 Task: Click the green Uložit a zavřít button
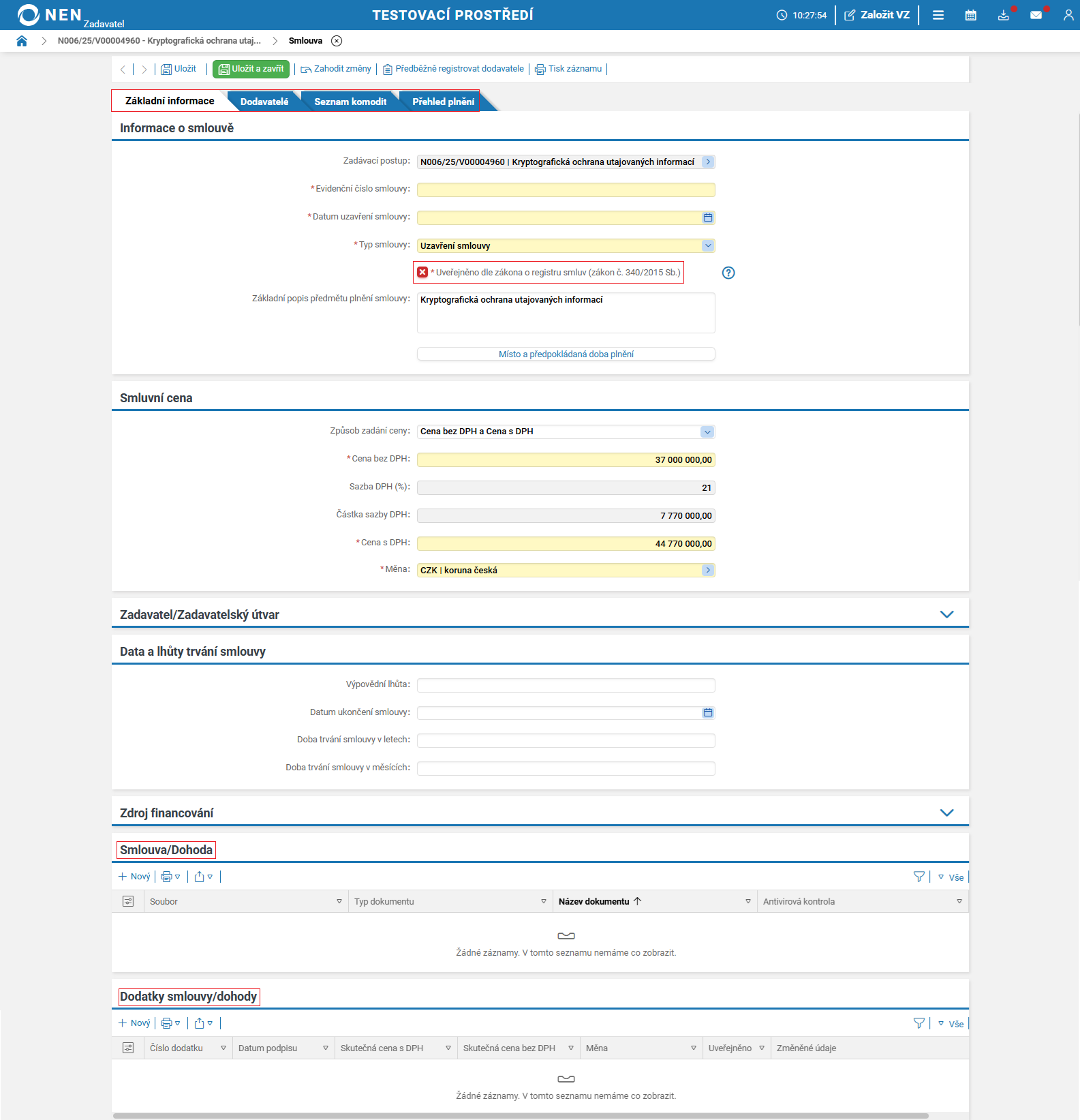click(251, 69)
